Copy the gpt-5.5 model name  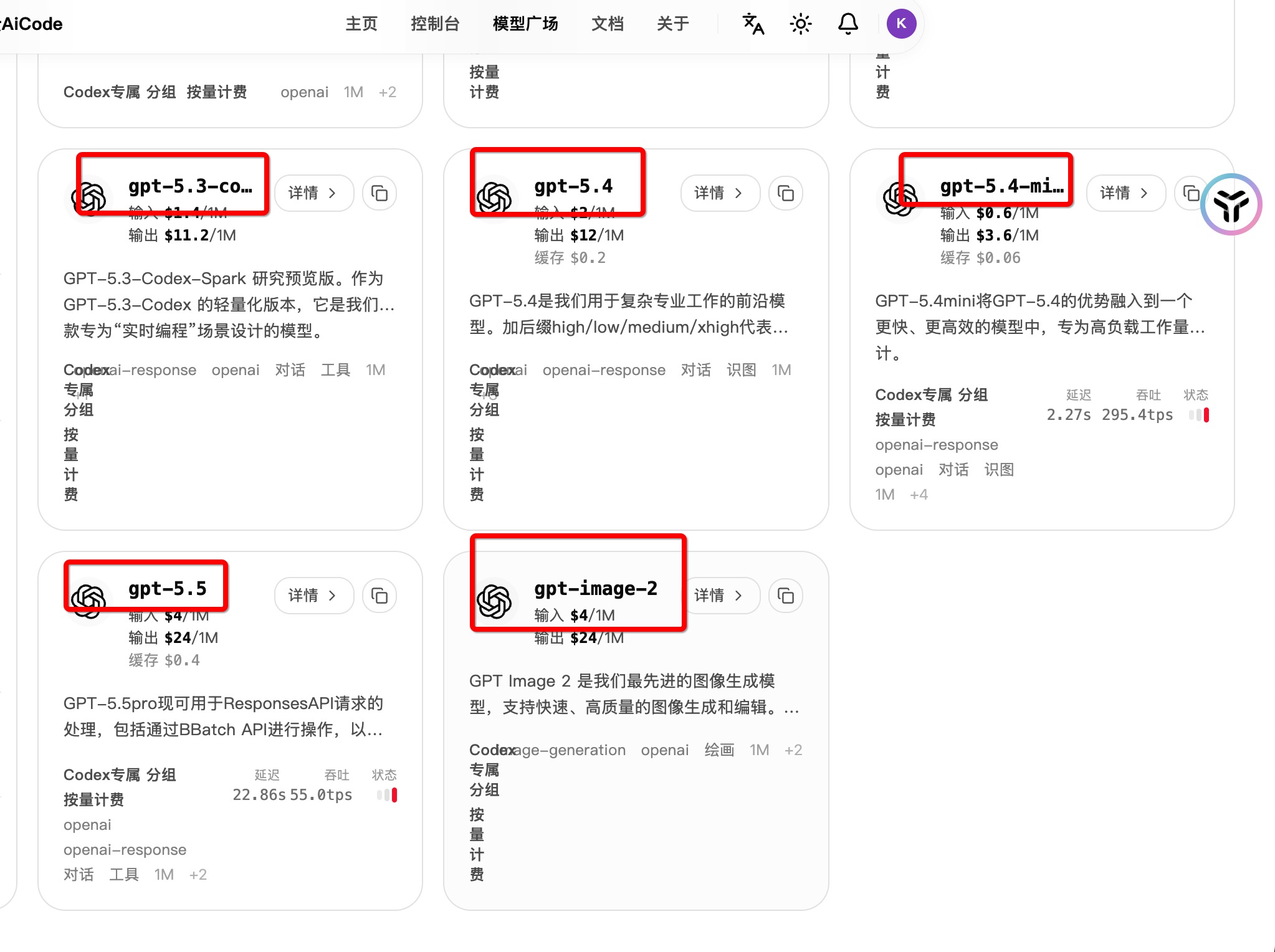[x=380, y=596]
